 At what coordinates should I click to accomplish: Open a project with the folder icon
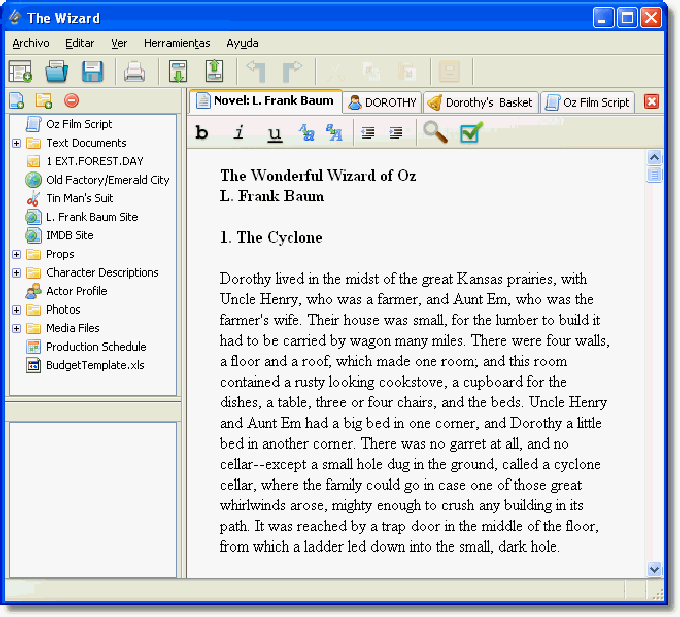point(56,71)
